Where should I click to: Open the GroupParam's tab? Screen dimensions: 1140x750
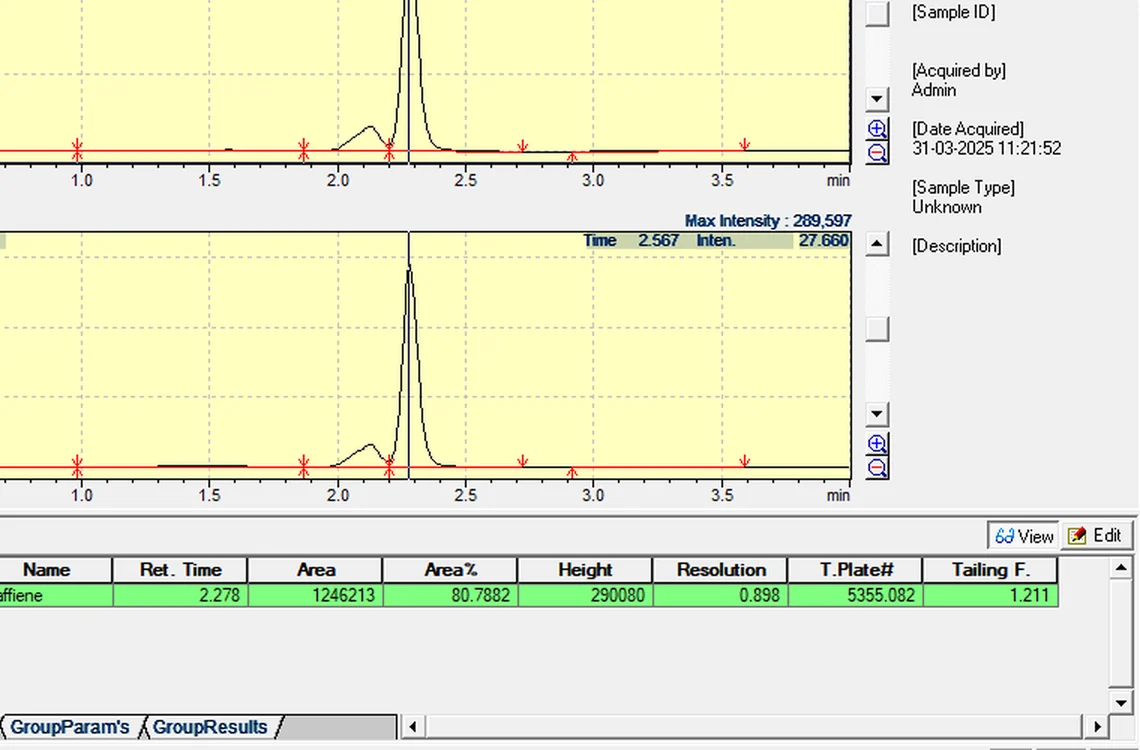(x=69, y=727)
